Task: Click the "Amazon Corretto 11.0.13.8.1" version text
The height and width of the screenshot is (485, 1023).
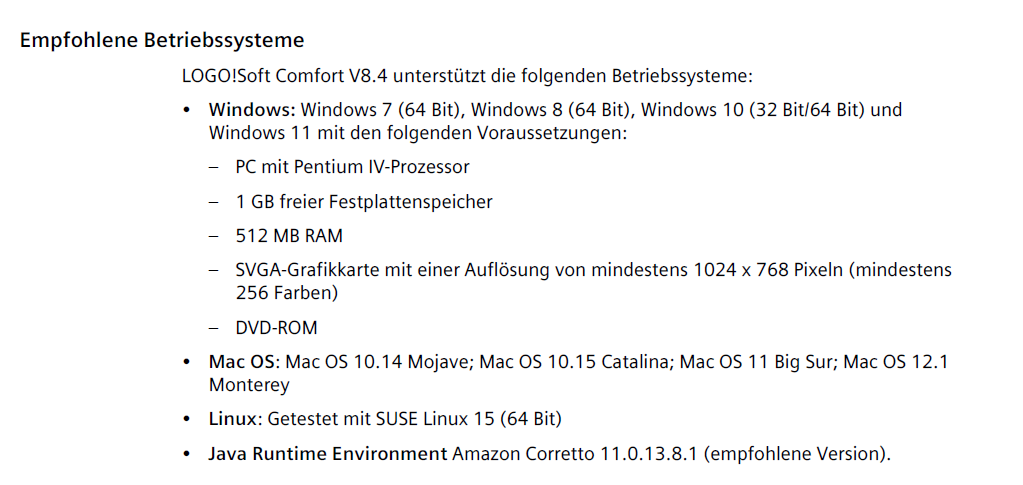Action: (574, 454)
